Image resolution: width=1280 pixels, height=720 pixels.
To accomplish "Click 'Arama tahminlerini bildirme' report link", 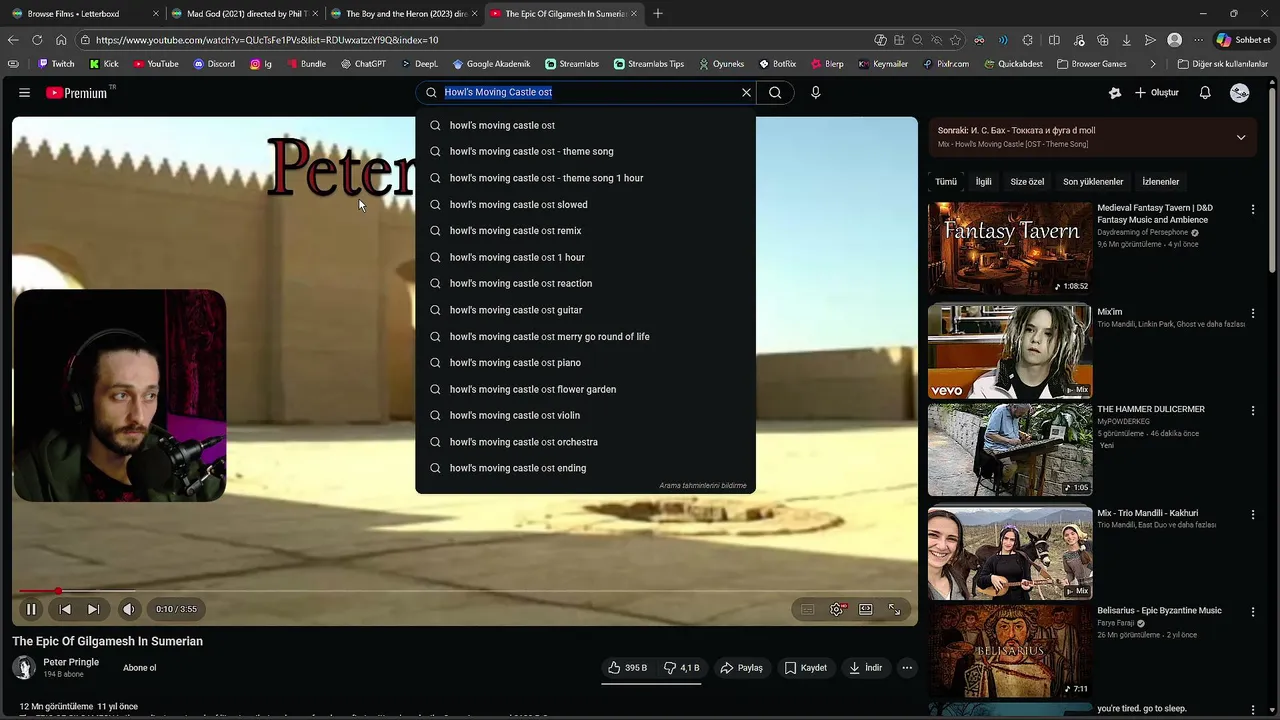I will [703, 485].
